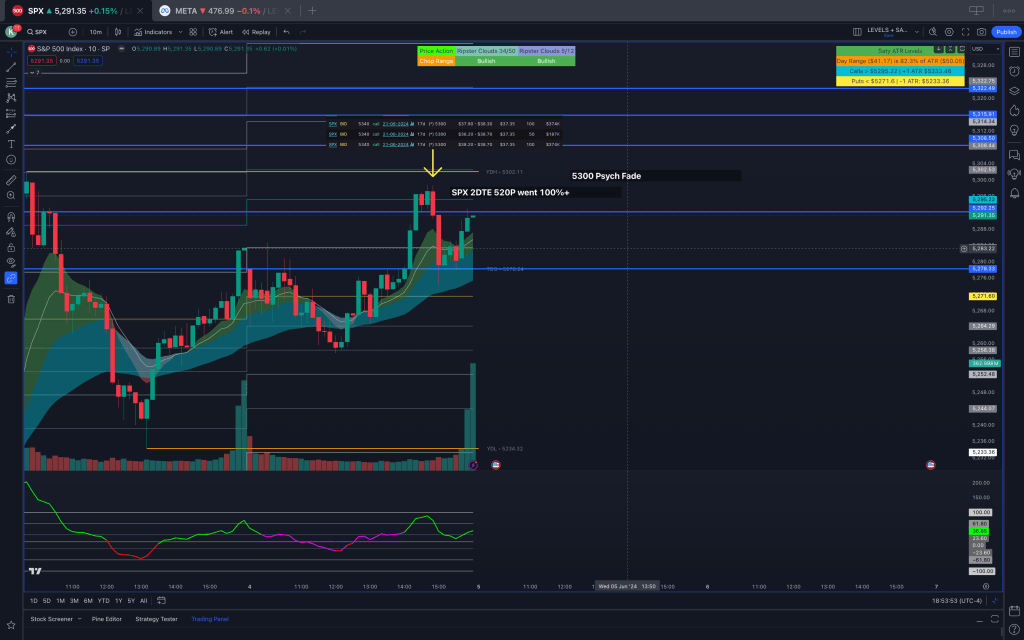Take a chart snapshot with the camera icon

click(x=981, y=32)
